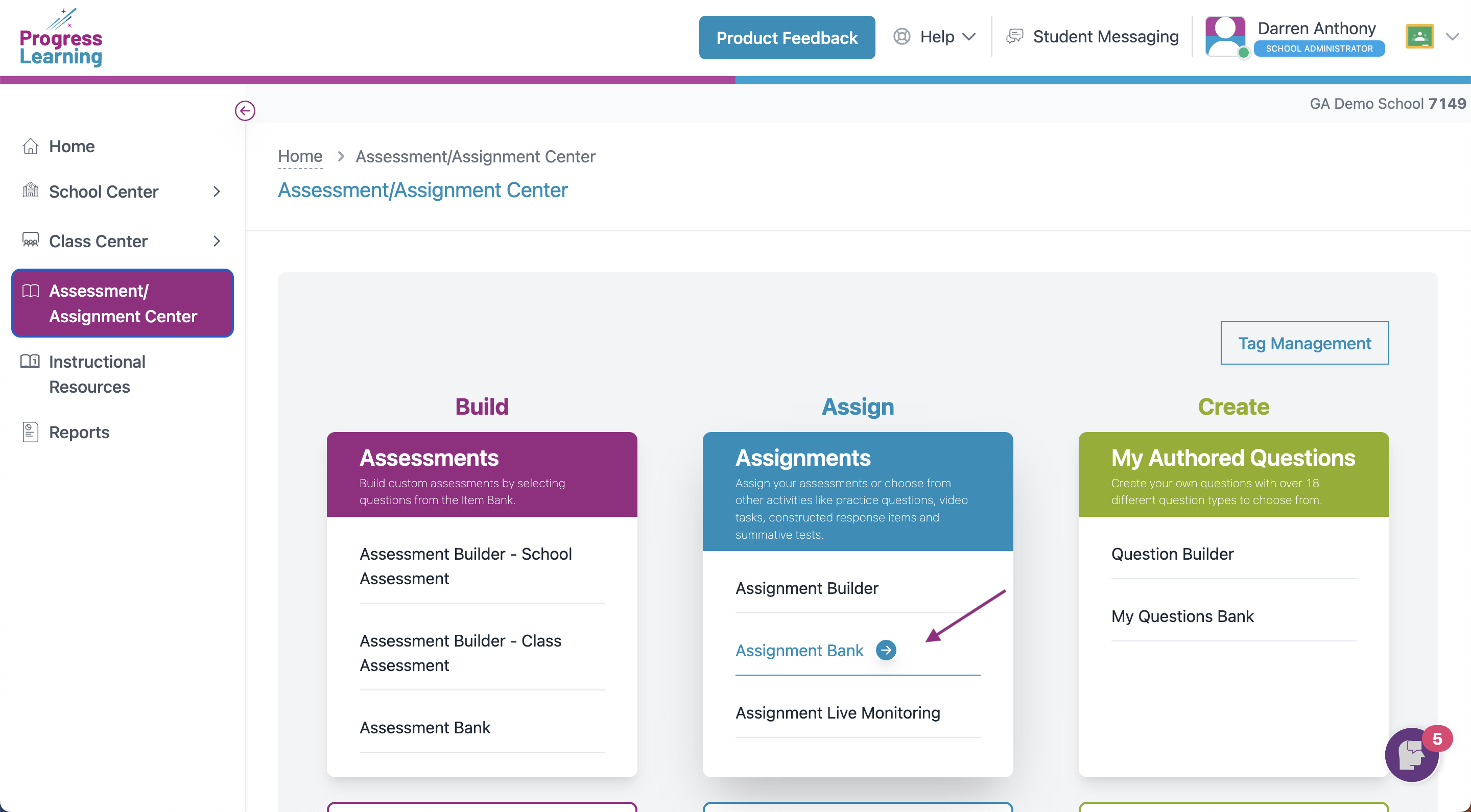
Task: Click Darren Anthony's profile avatar
Action: click(1225, 37)
